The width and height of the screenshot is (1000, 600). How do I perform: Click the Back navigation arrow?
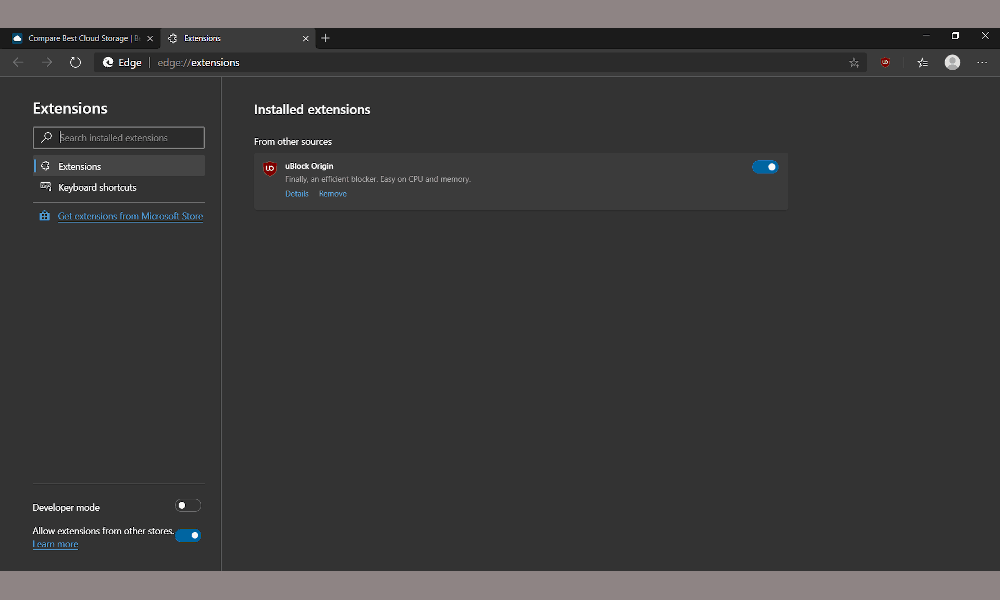click(17, 61)
